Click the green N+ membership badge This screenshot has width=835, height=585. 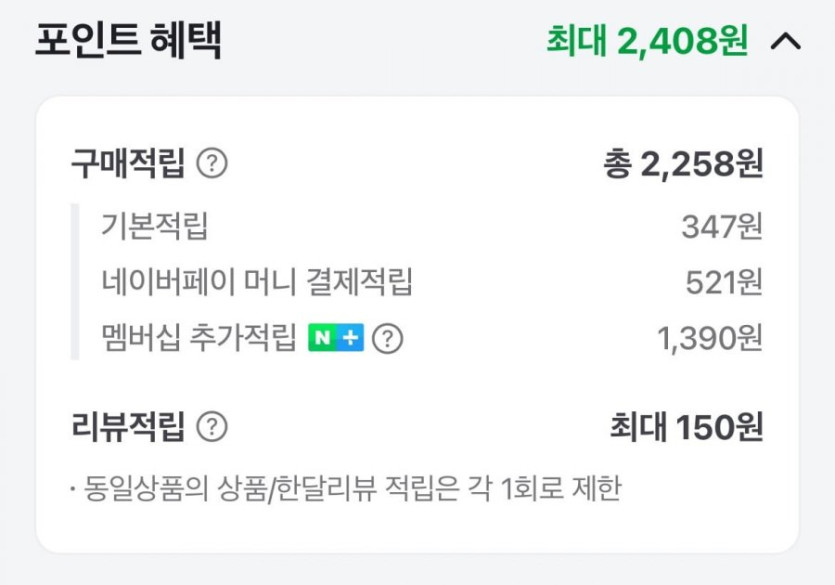pos(335,339)
